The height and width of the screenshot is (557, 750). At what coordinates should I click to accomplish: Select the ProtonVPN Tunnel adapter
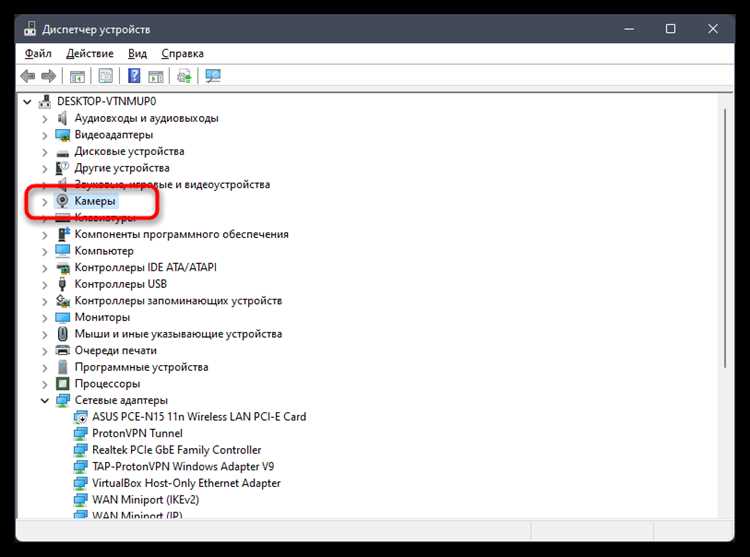pos(137,433)
